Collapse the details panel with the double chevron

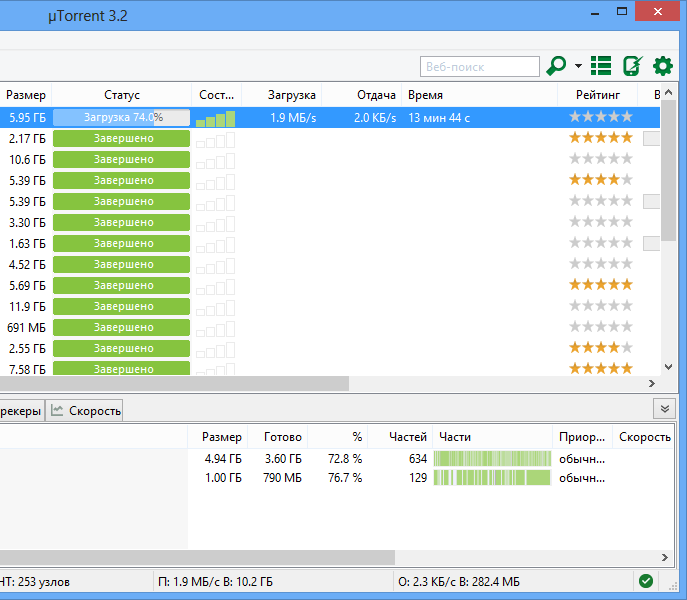coord(665,409)
